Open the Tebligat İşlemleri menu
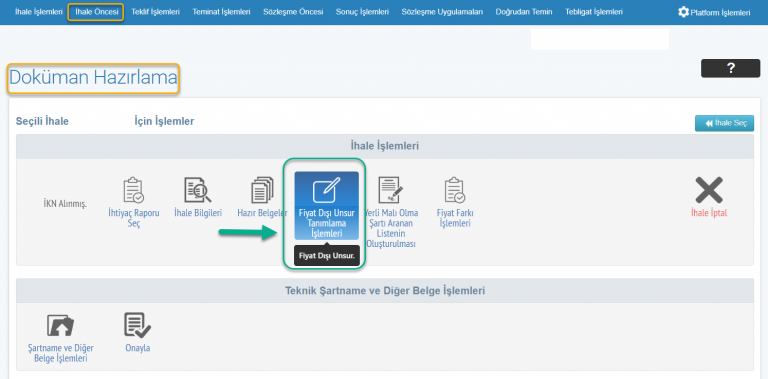 pyautogui.click(x=594, y=12)
